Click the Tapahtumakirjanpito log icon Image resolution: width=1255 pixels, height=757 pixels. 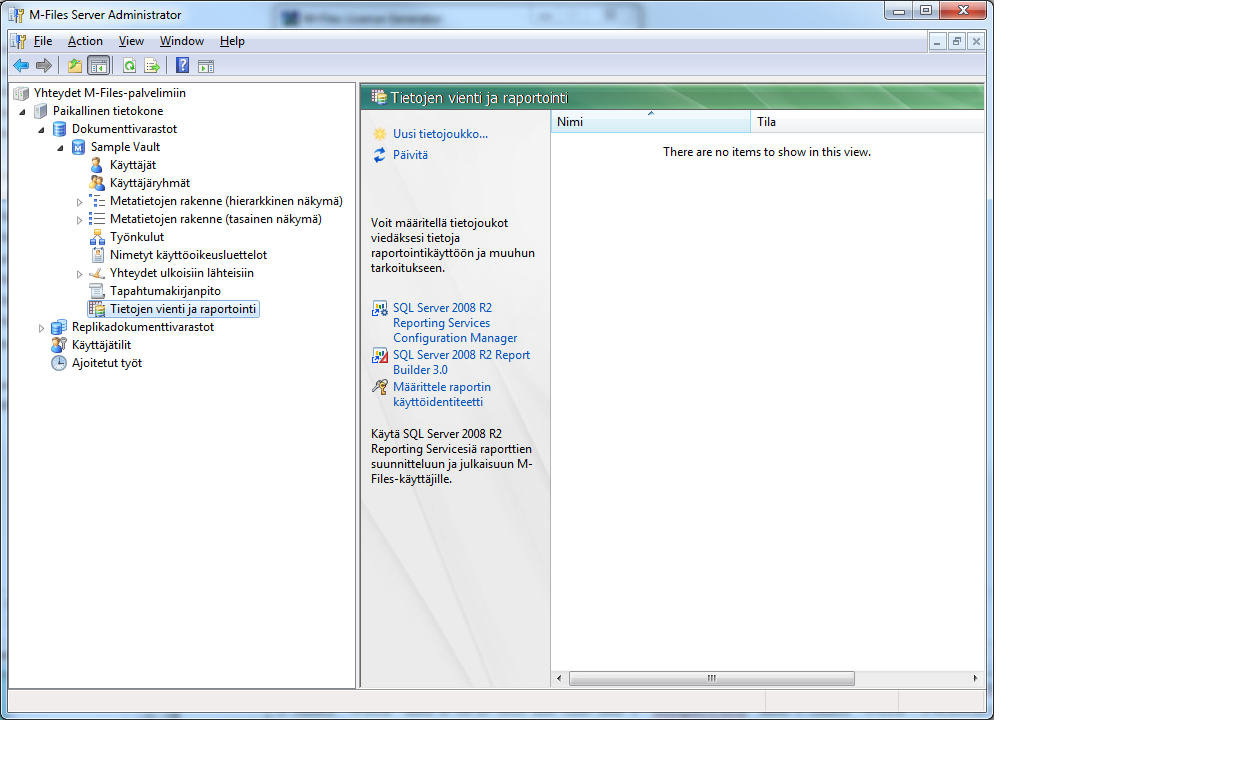97,291
